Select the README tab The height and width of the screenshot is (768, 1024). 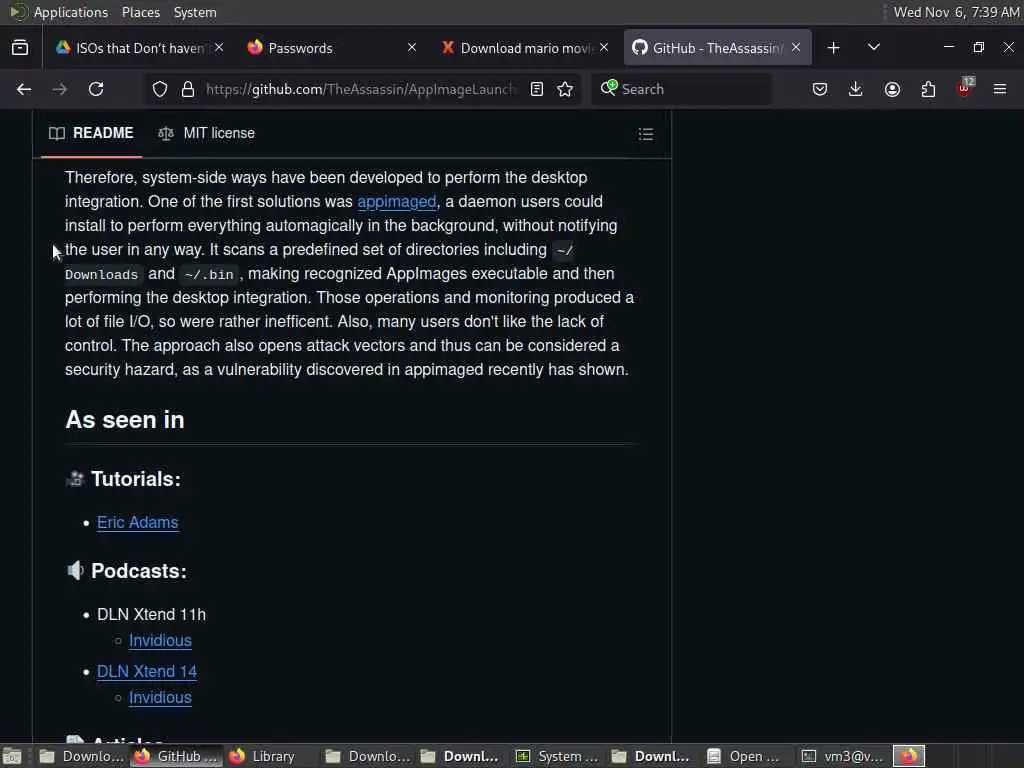point(91,133)
